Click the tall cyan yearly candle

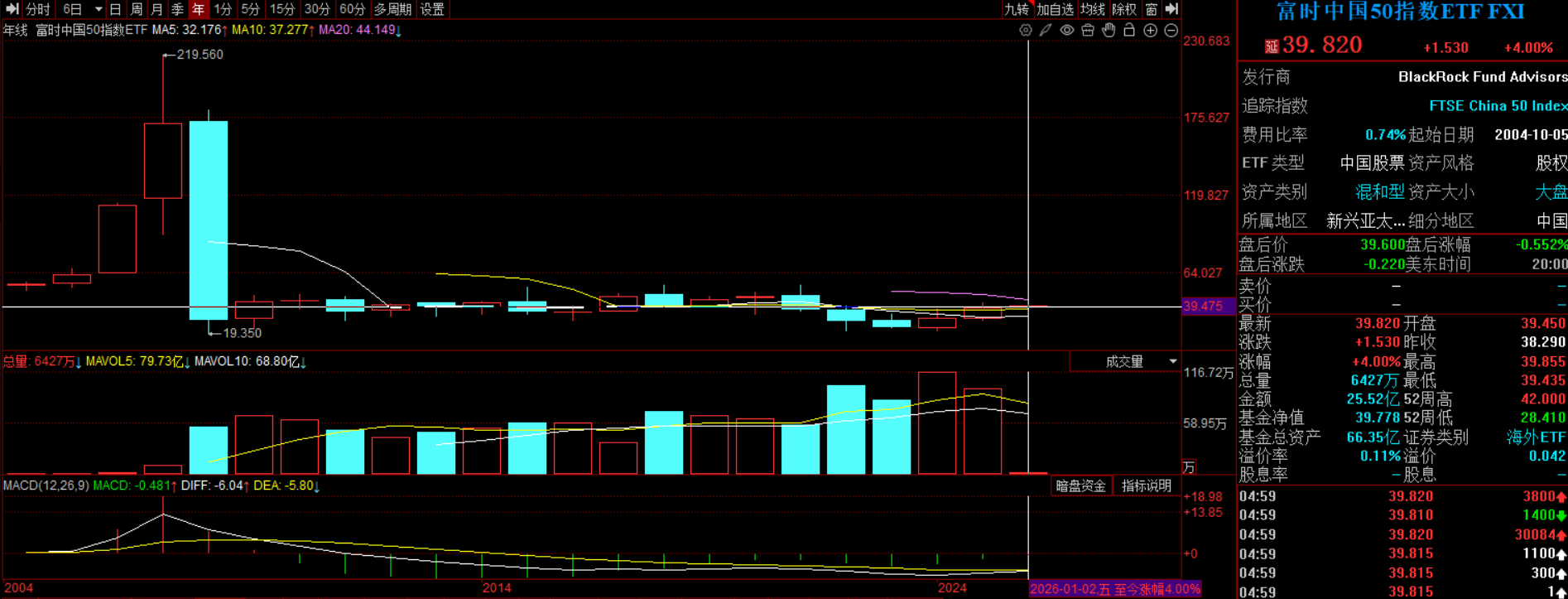209,220
